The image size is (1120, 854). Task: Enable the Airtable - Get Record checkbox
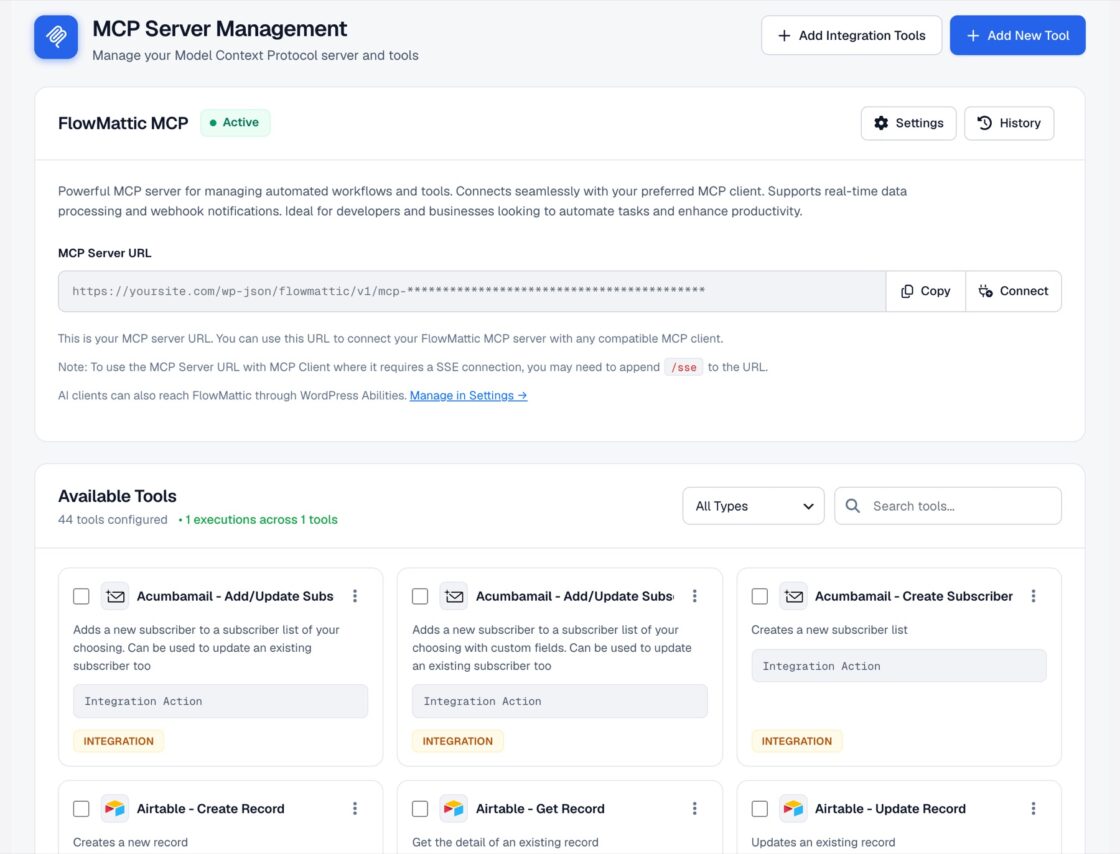tap(420, 808)
